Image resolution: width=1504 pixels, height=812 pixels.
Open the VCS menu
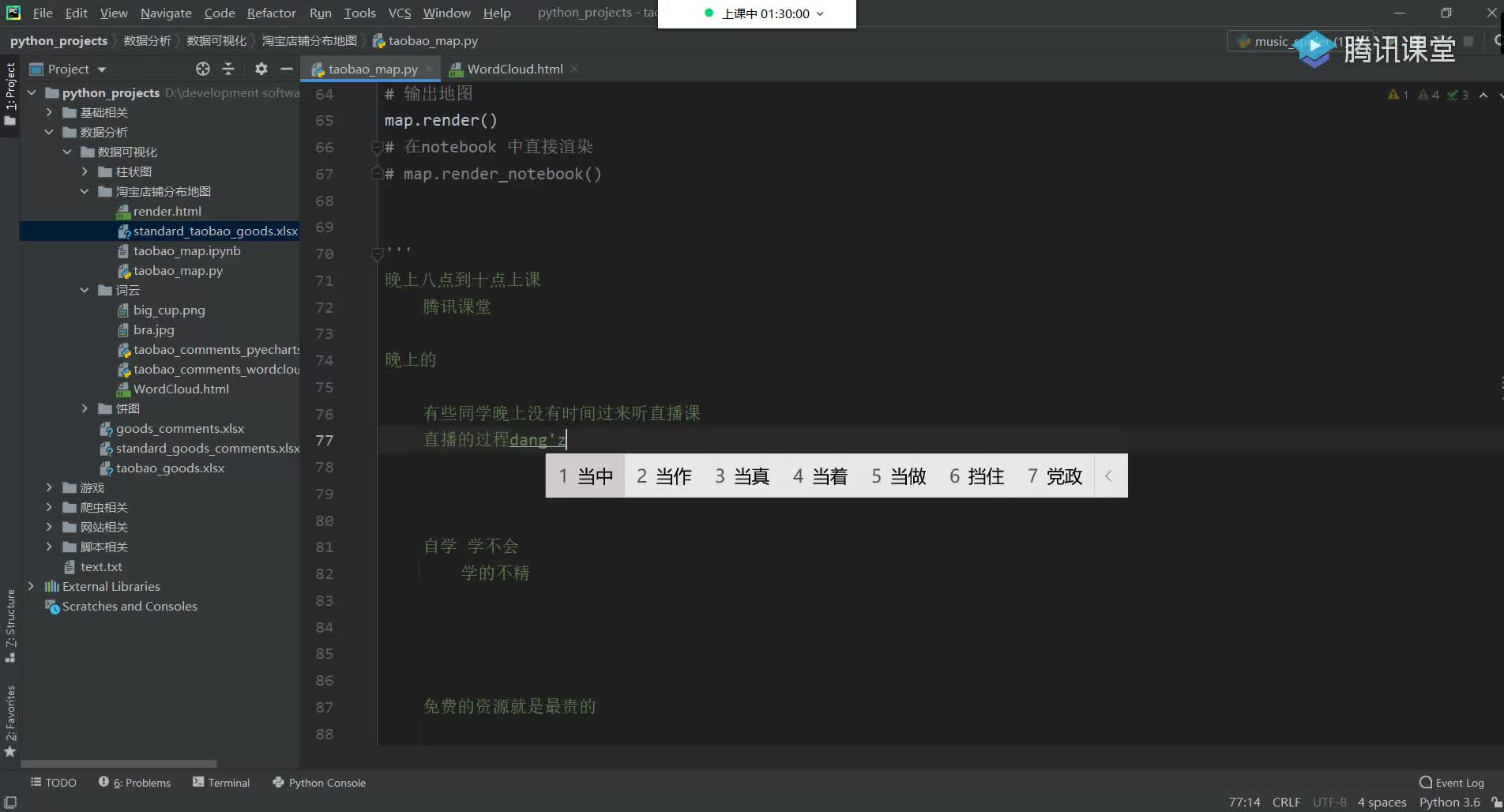pos(400,13)
